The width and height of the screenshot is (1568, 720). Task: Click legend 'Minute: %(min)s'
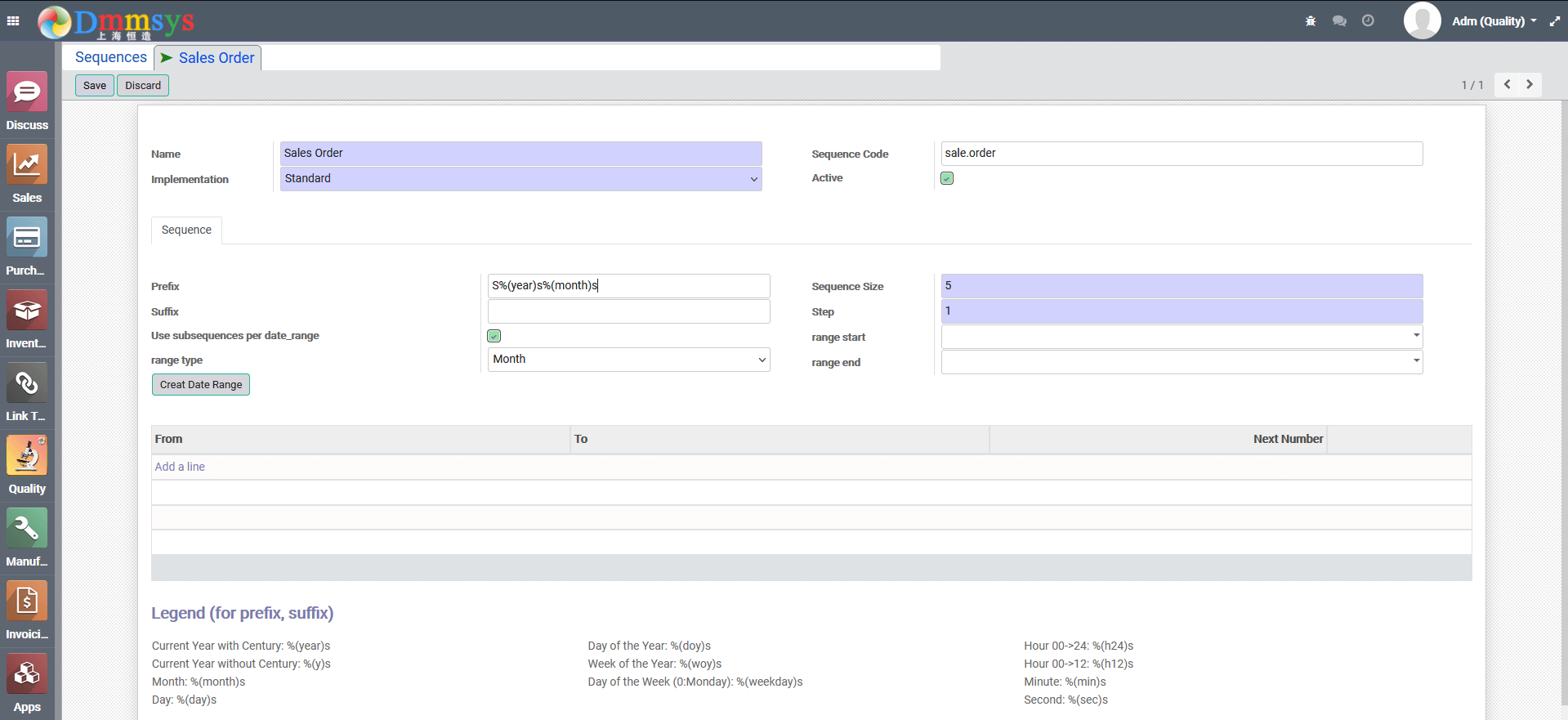point(1065,682)
